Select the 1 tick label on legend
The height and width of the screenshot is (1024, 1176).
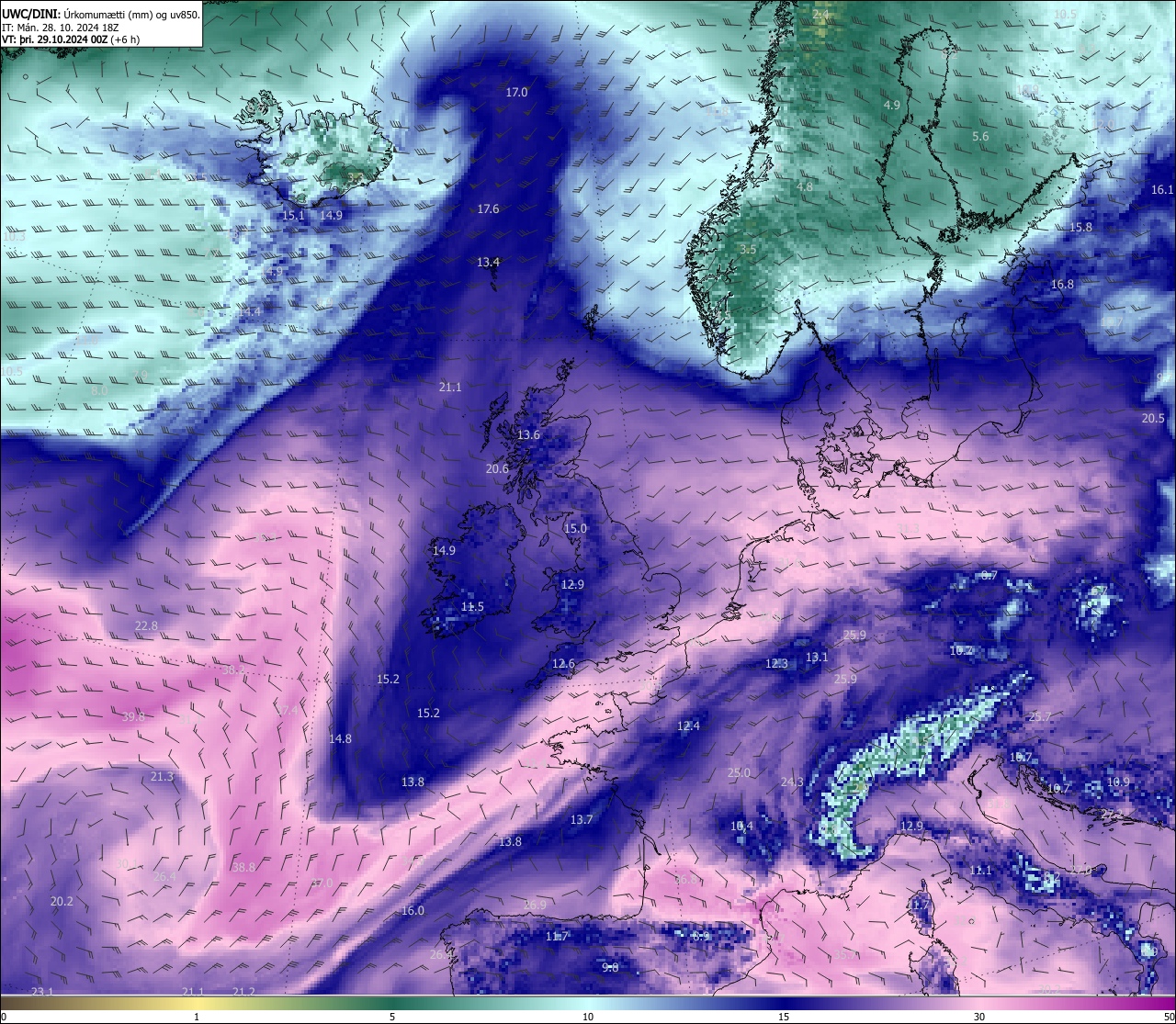(197, 1016)
